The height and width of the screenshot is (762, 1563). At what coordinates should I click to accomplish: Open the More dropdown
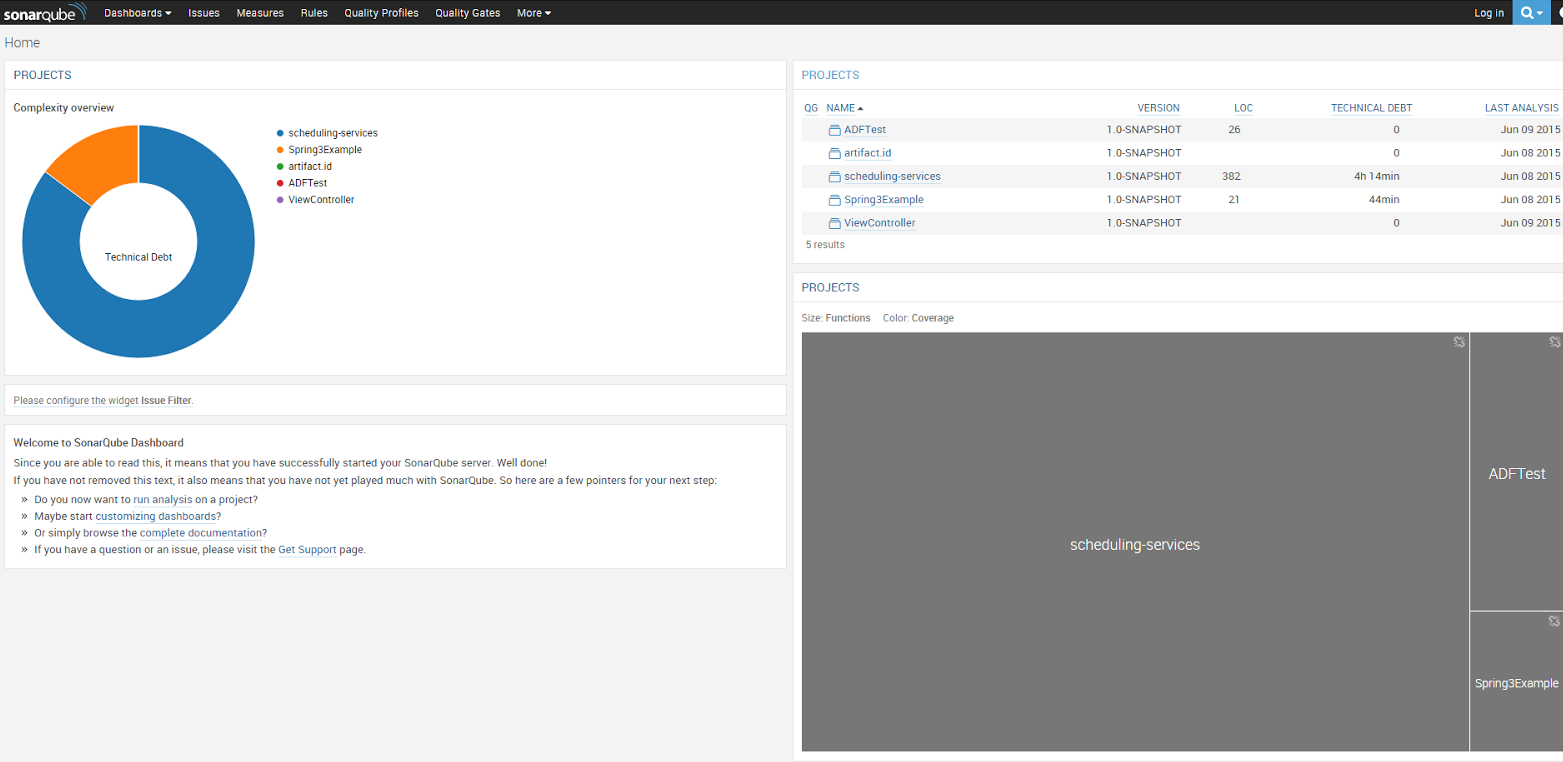532,12
